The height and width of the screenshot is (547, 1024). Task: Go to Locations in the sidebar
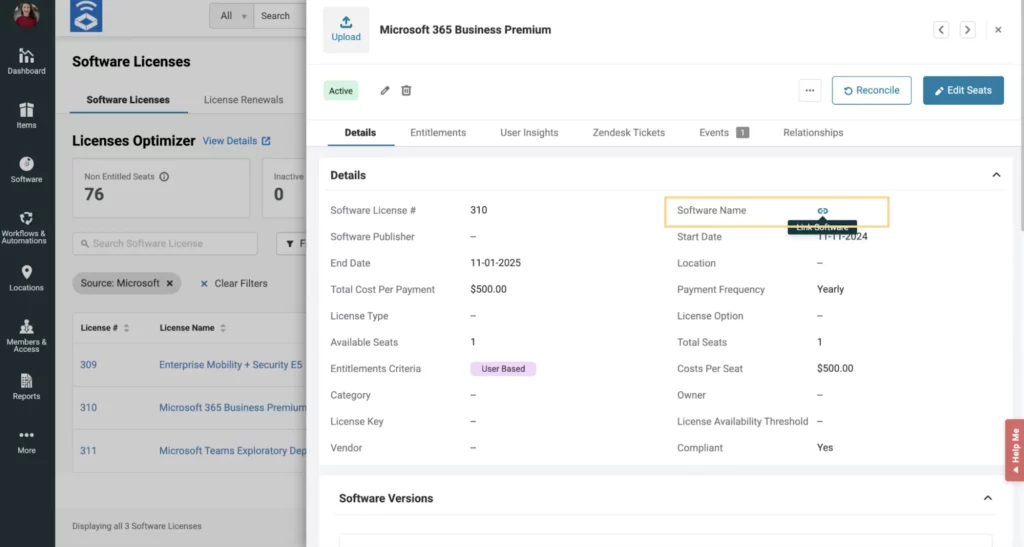coord(27,278)
